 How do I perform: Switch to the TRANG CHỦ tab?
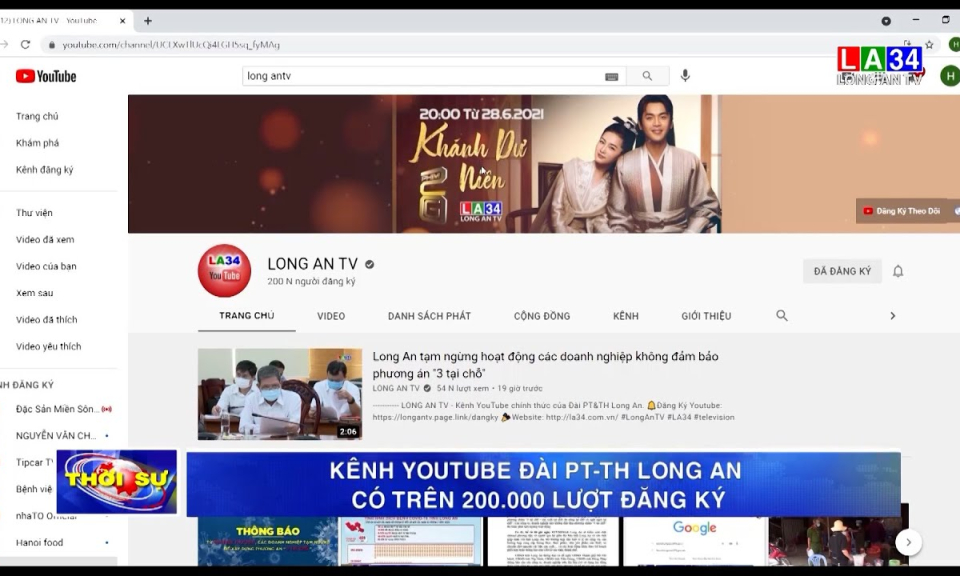tap(247, 316)
